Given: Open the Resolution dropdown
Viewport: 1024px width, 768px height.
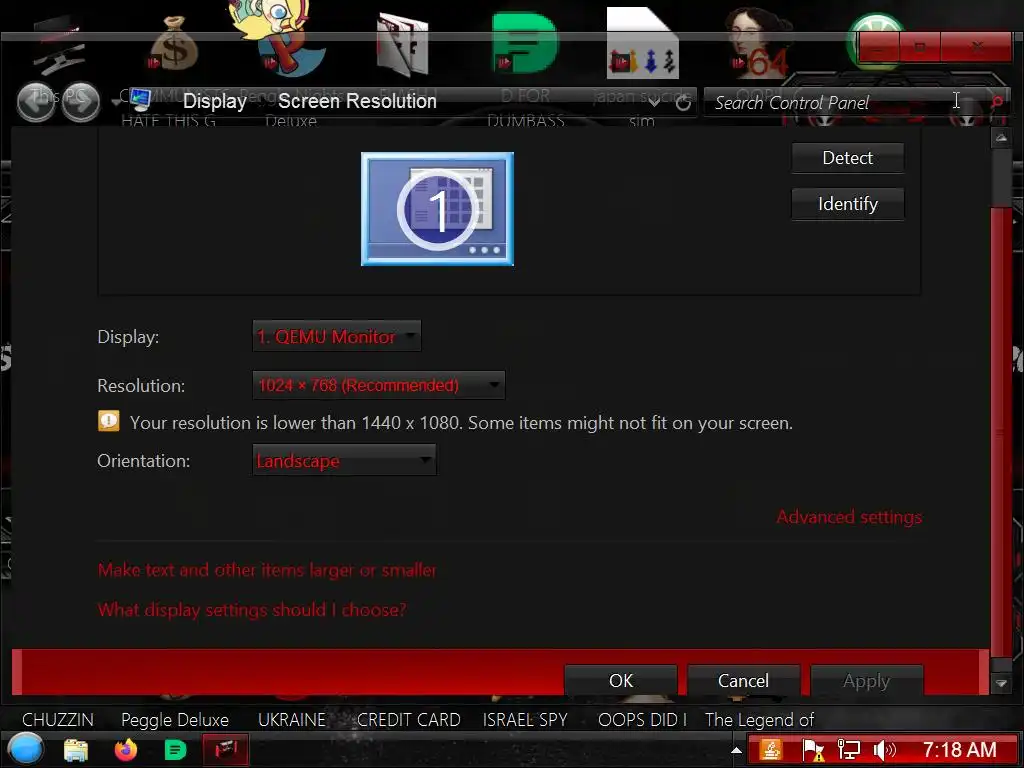Looking at the screenshot, I should [x=379, y=385].
